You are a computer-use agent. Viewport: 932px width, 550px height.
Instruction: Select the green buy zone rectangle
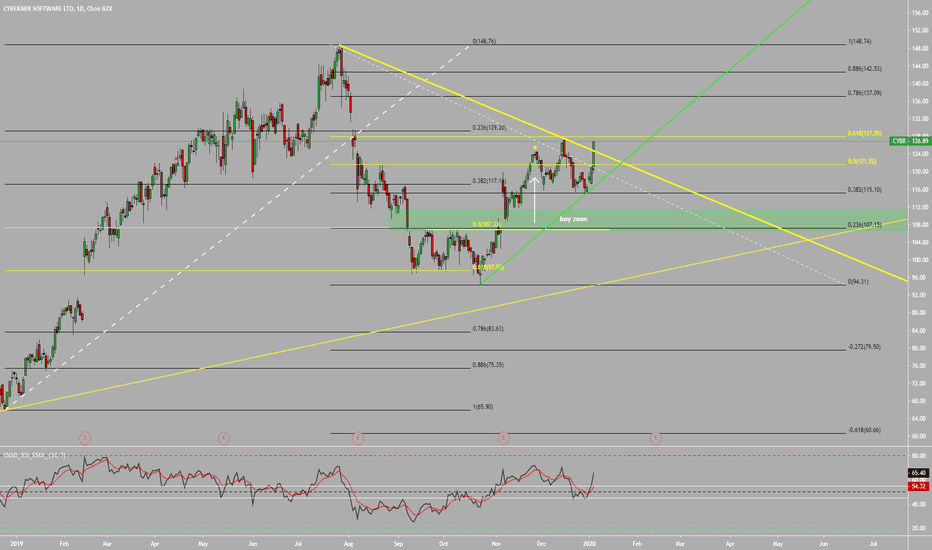click(x=648, y=219)
